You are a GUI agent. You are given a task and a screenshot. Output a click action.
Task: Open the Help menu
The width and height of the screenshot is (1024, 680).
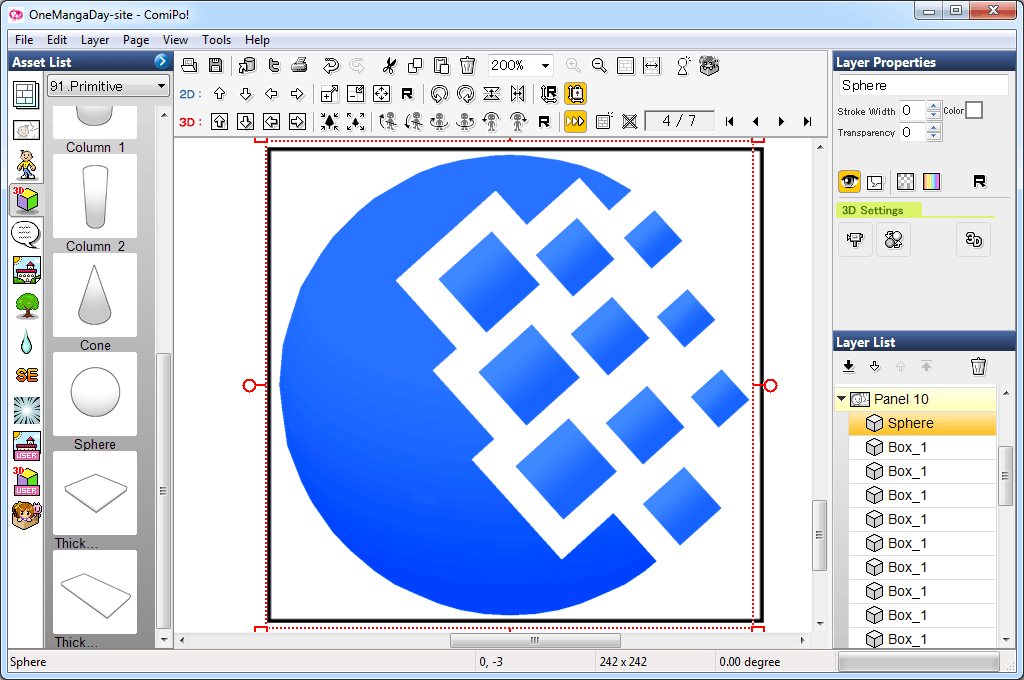coord(257,40)
